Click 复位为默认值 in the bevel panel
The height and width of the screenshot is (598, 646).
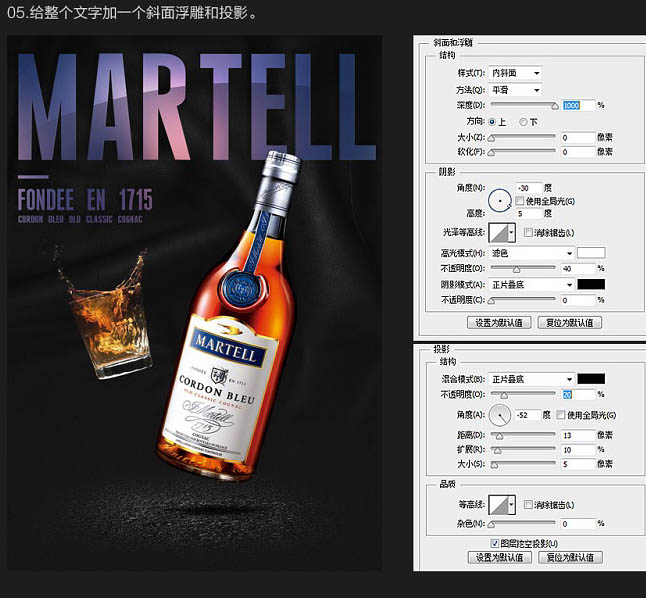(570, 323)
